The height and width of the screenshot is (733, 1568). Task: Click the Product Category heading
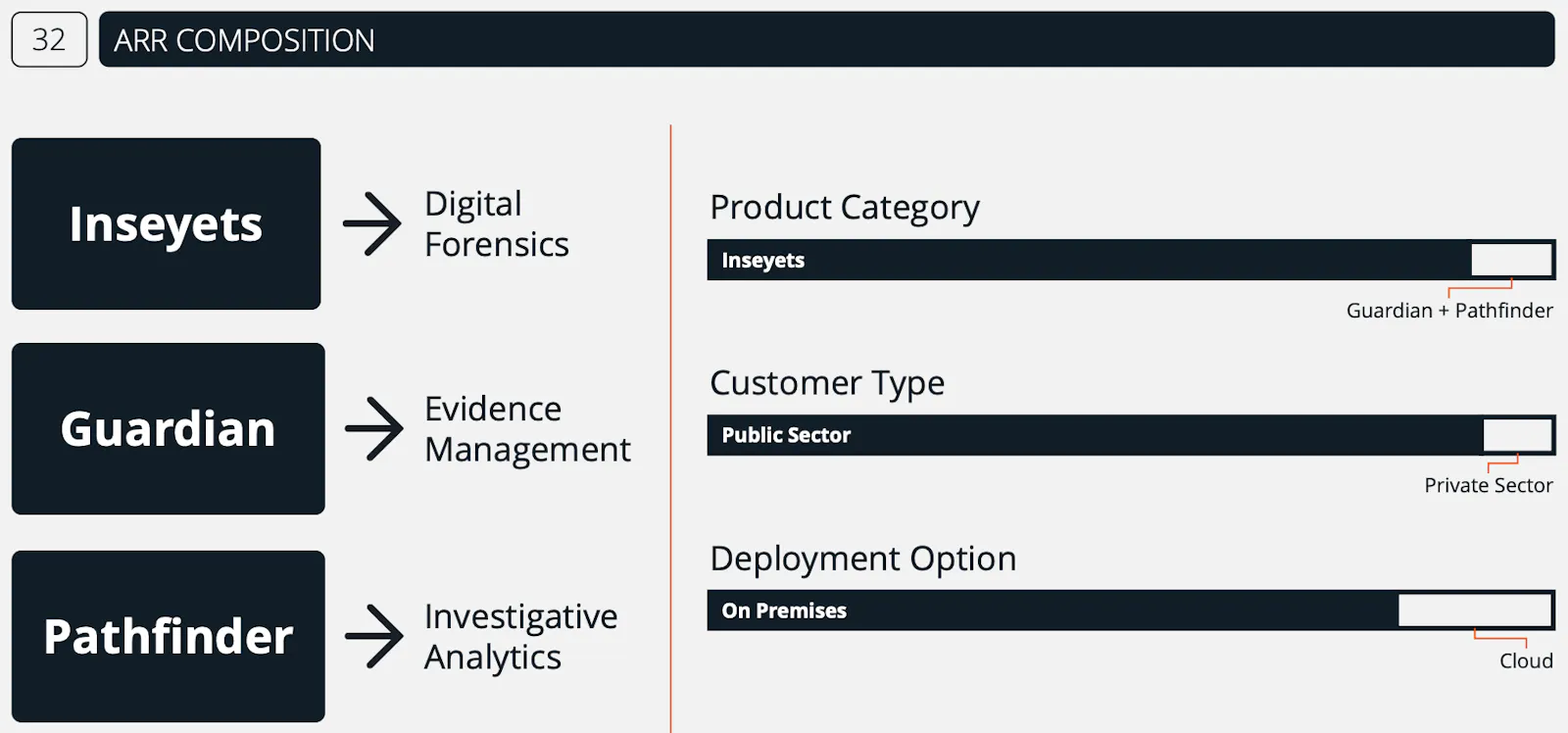[845, 208]
